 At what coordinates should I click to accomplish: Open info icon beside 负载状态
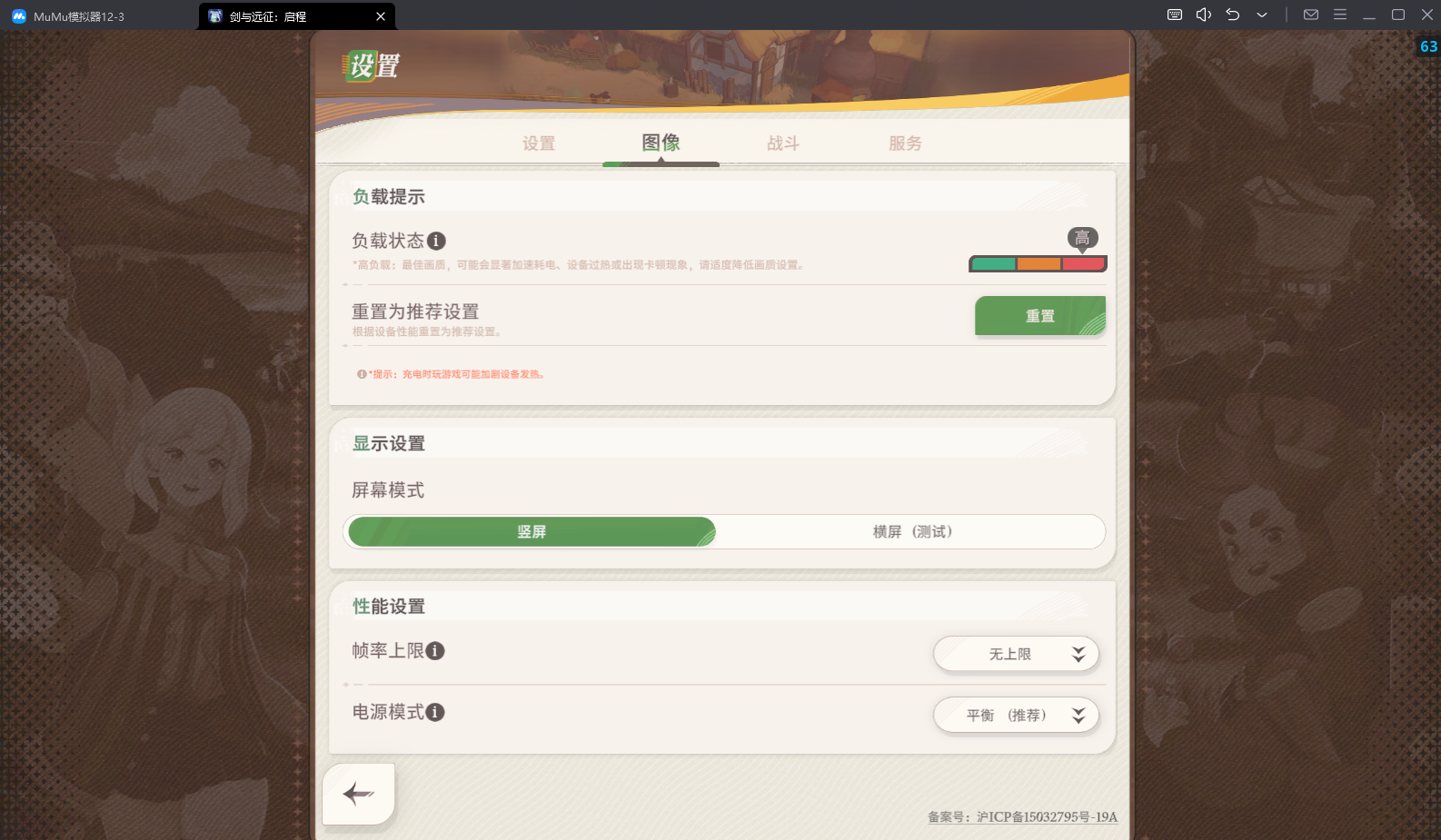[436, 241]
